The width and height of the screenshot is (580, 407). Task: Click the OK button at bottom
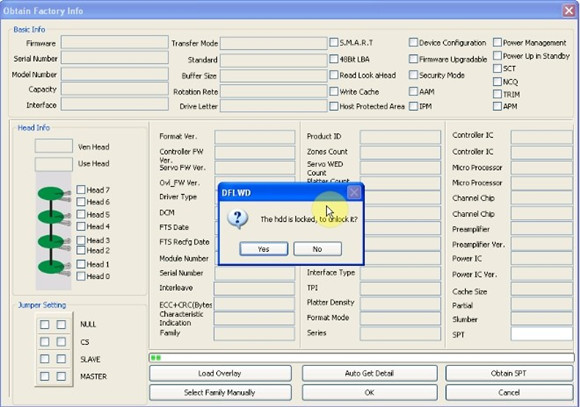click(x=369, y=393)
